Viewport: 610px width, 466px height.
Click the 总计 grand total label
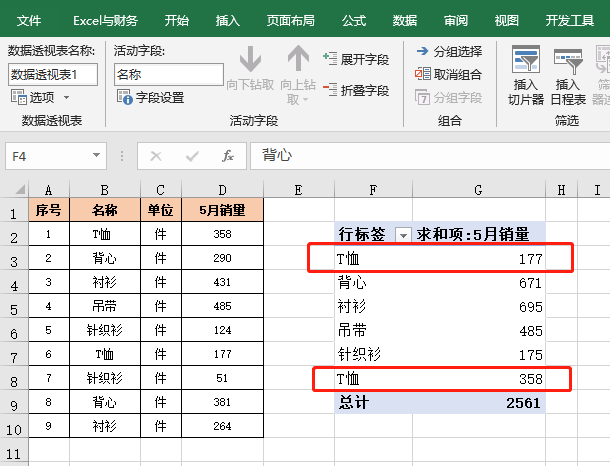tap(353, 403)
